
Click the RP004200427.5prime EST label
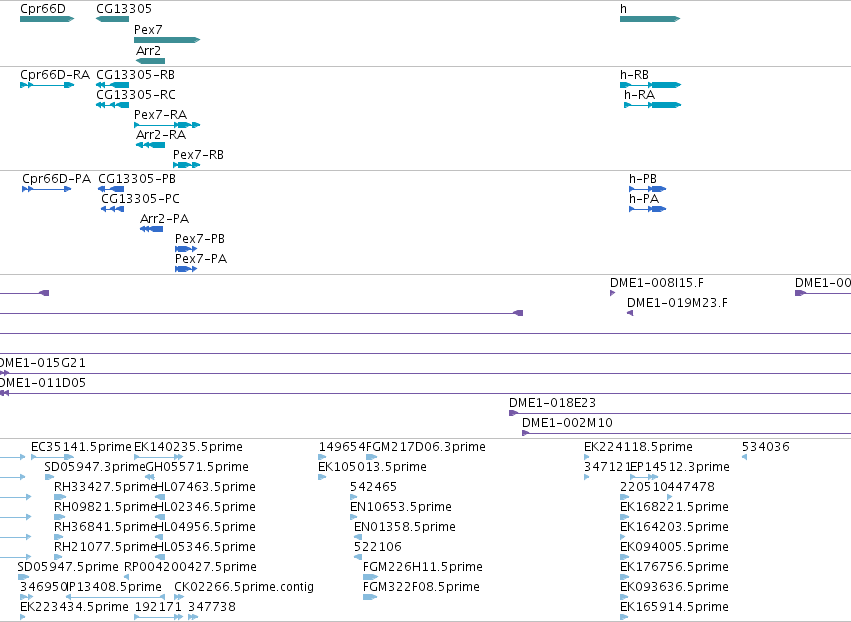pos(190,567)
